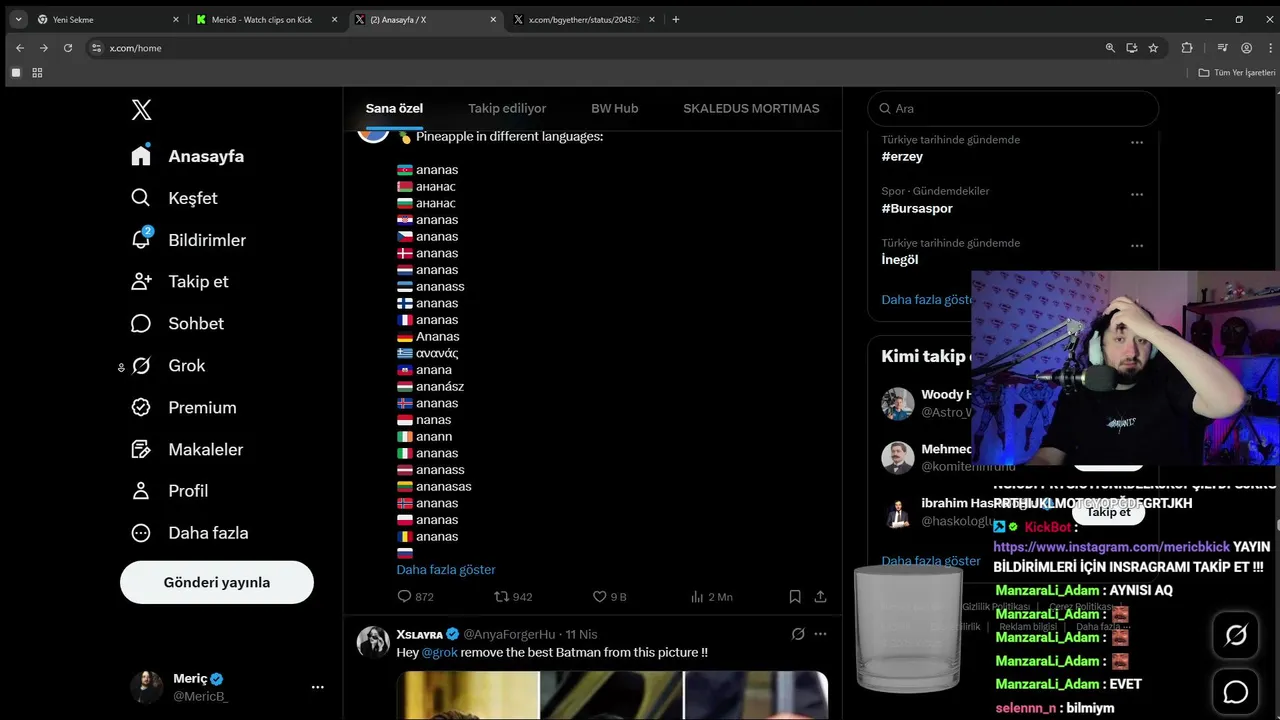The image size is (1280, 720).
Task: Open site information icon beside x.com/home
Action: 96,48
